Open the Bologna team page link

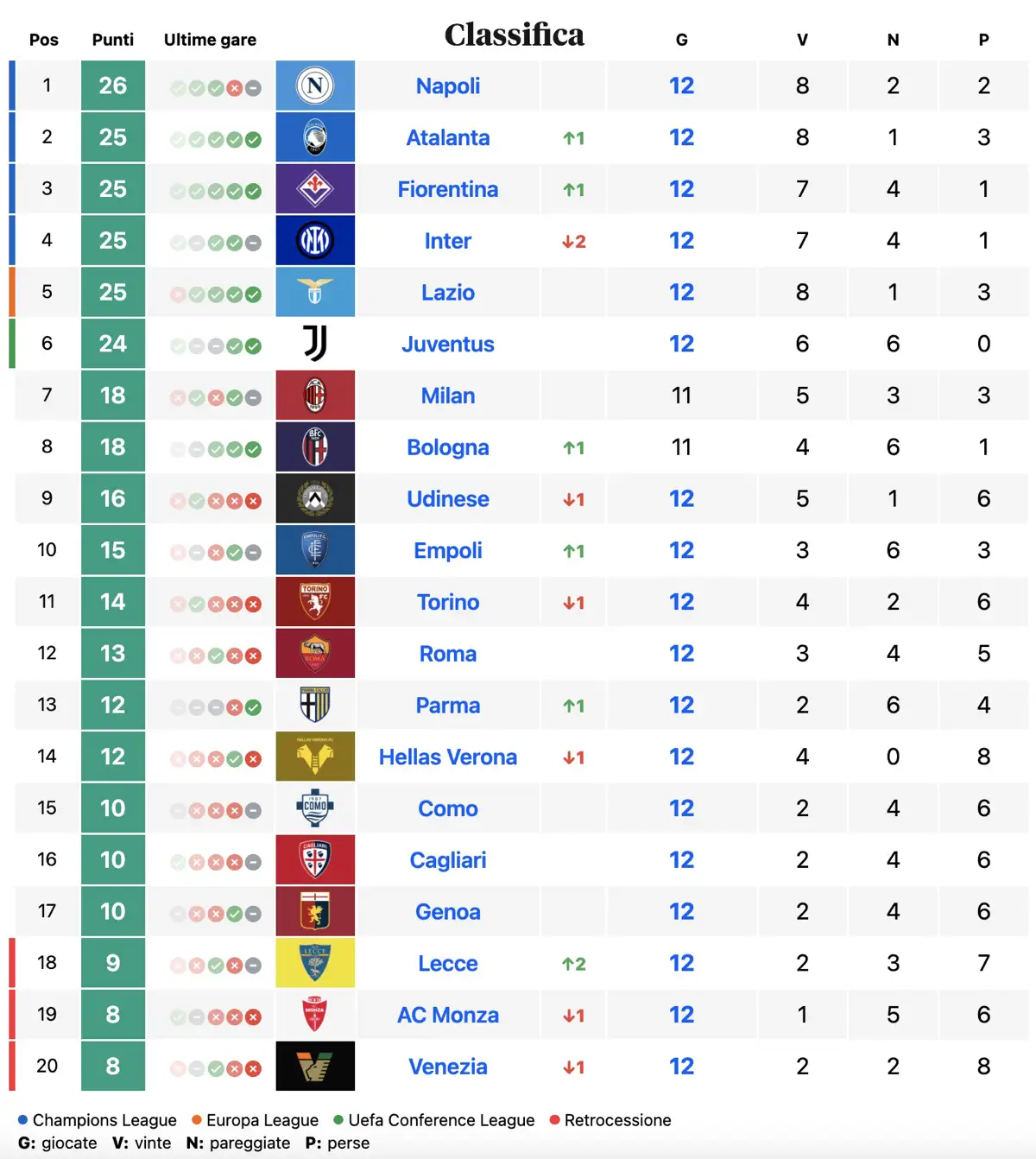coord(448,447)
